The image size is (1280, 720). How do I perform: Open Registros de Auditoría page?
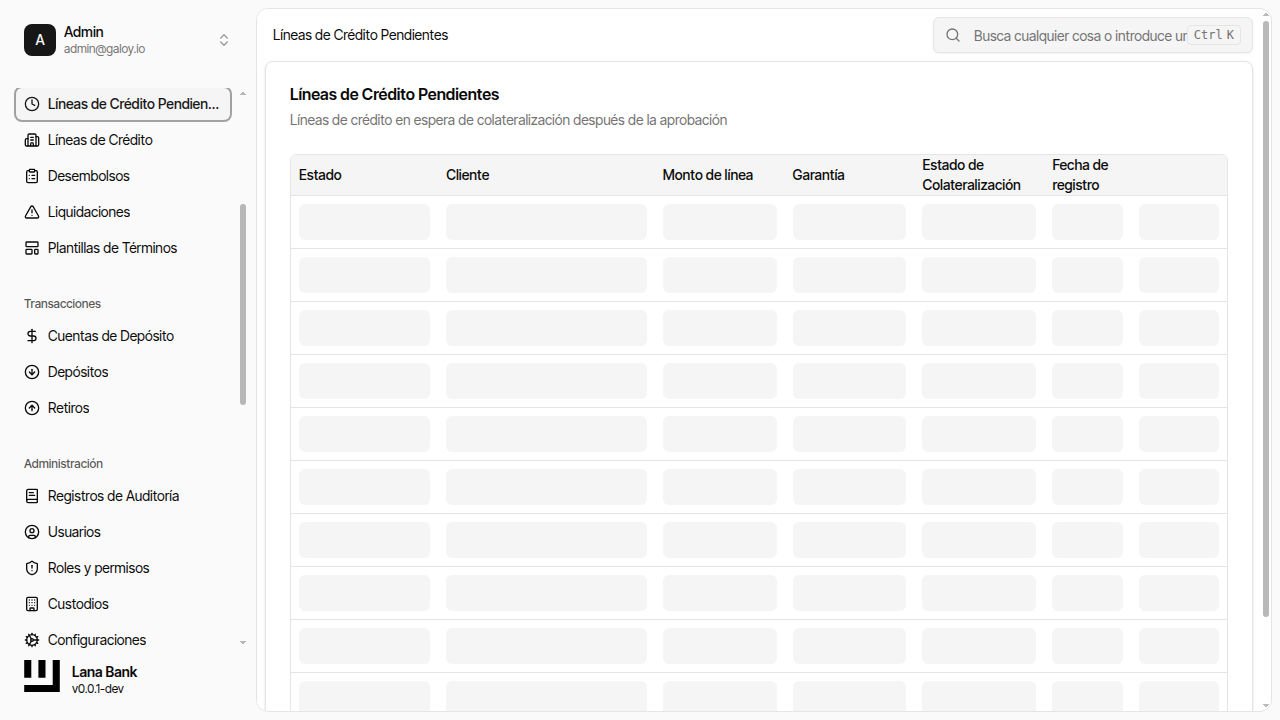(x=113, y=496)
